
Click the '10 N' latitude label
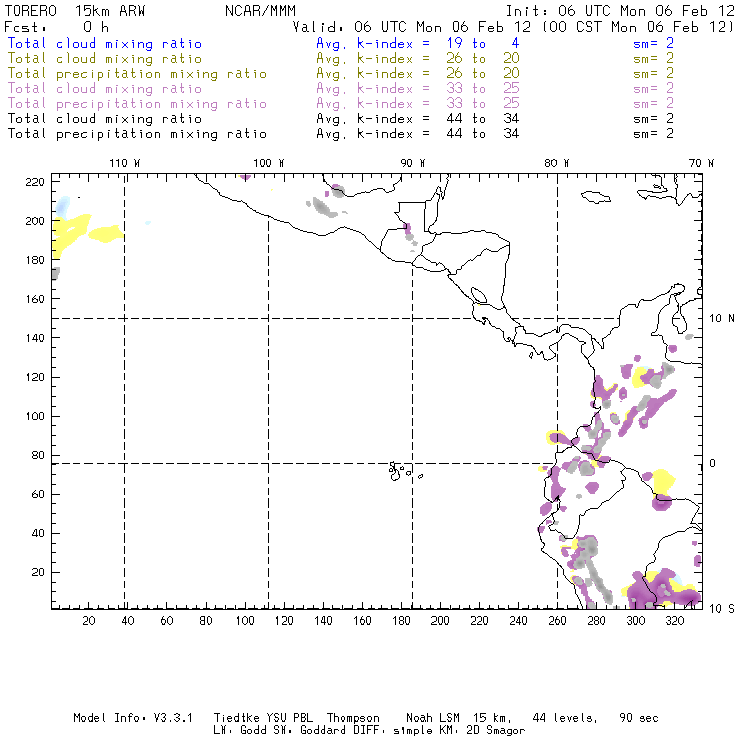pos(717,319)
